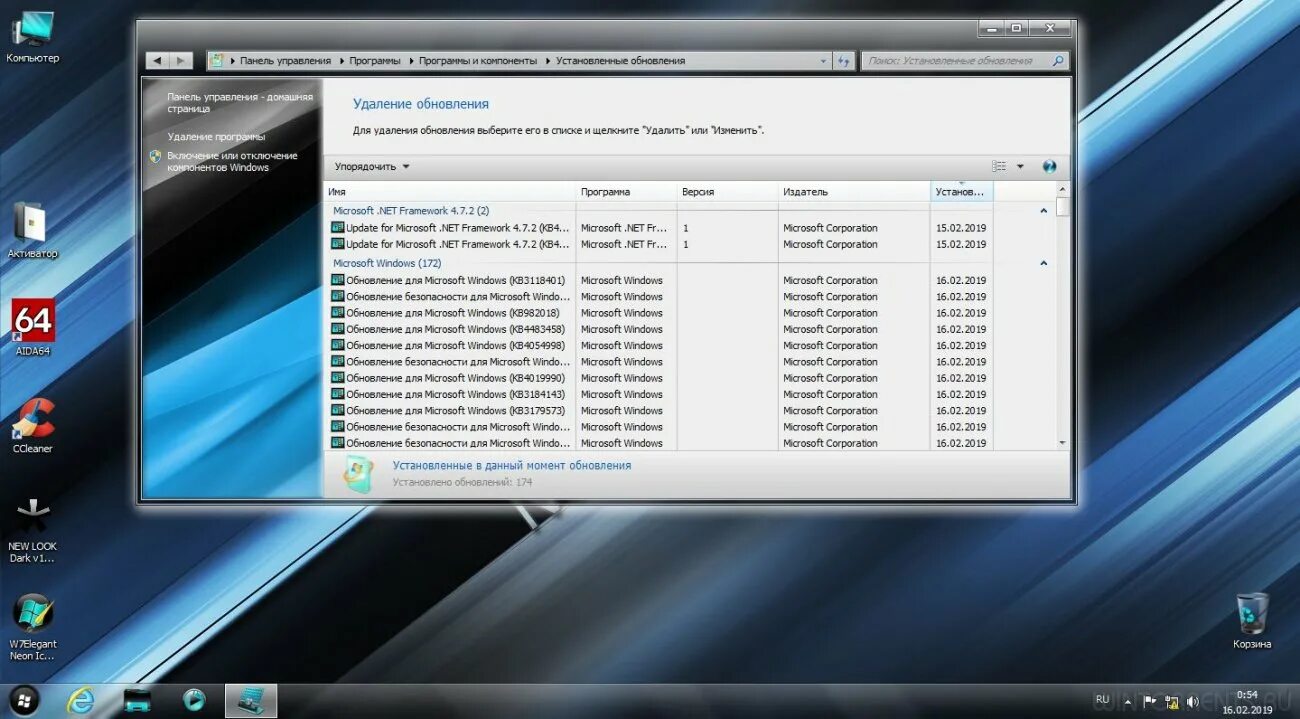Go to Программы и компоненты breadcrumb
Screen dimensions: 1300x719
pos(478,61)
